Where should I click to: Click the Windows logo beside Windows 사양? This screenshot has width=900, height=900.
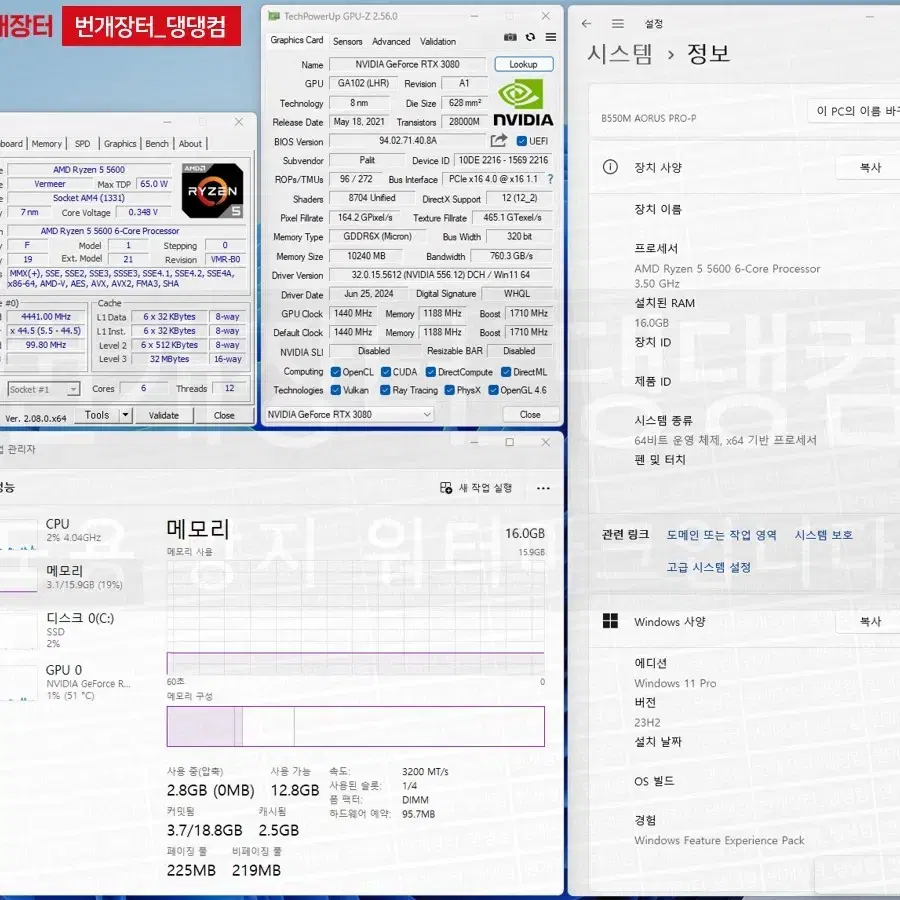(x=610, y=621)
